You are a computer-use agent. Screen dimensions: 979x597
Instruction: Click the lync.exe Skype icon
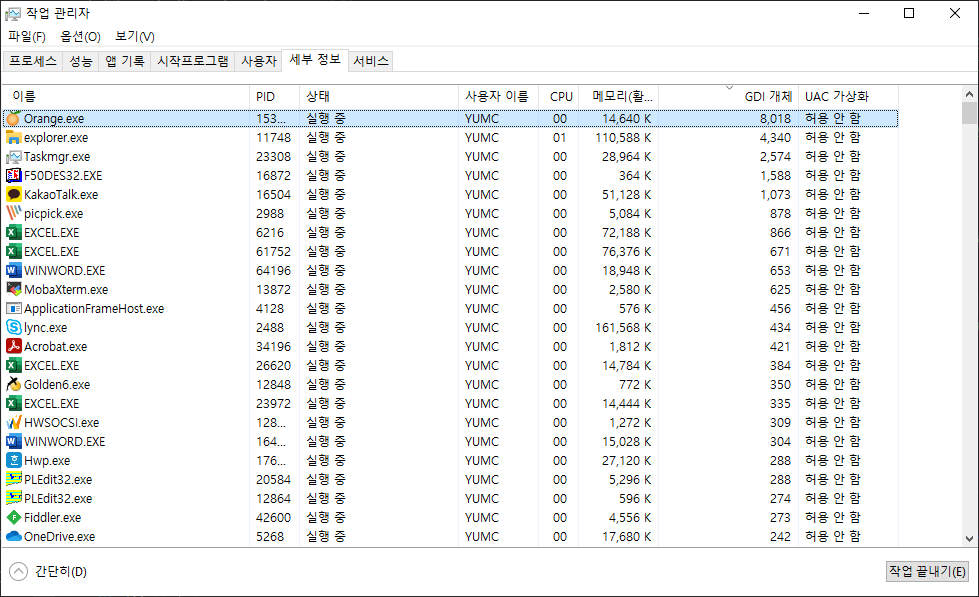click(13, 328)
